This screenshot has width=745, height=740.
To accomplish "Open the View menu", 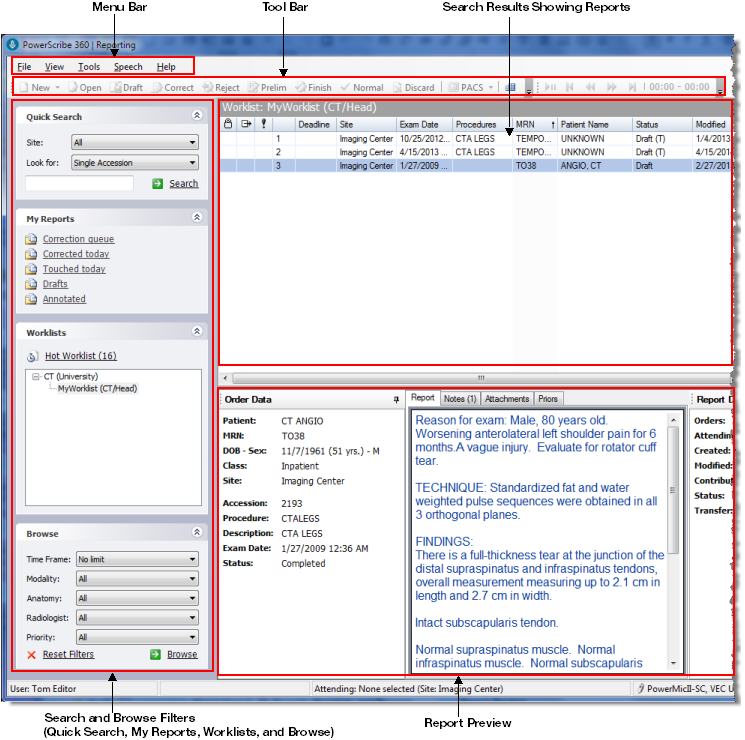I will (x=55, y=67).
